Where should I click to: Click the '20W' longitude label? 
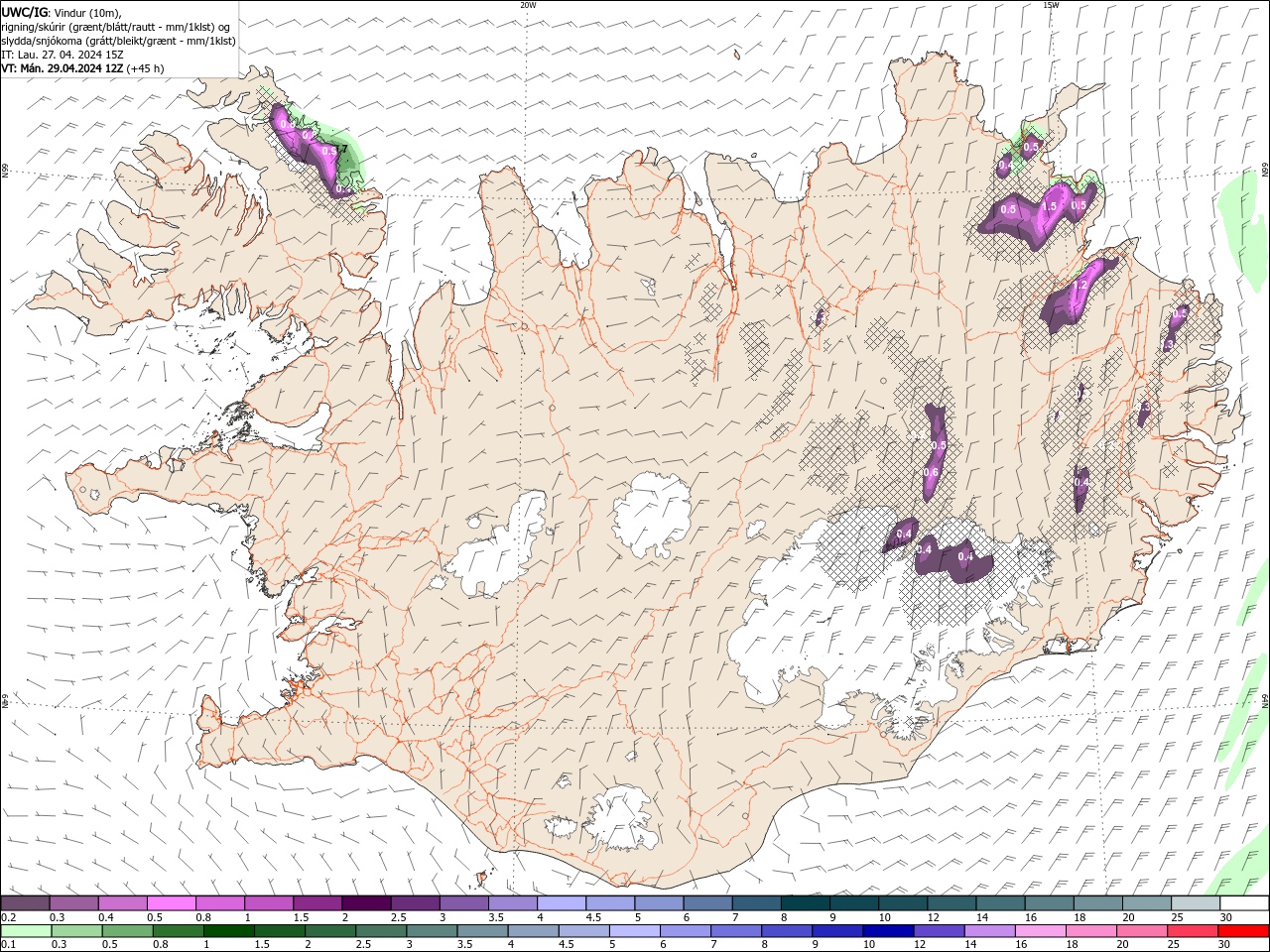[528, 5]
